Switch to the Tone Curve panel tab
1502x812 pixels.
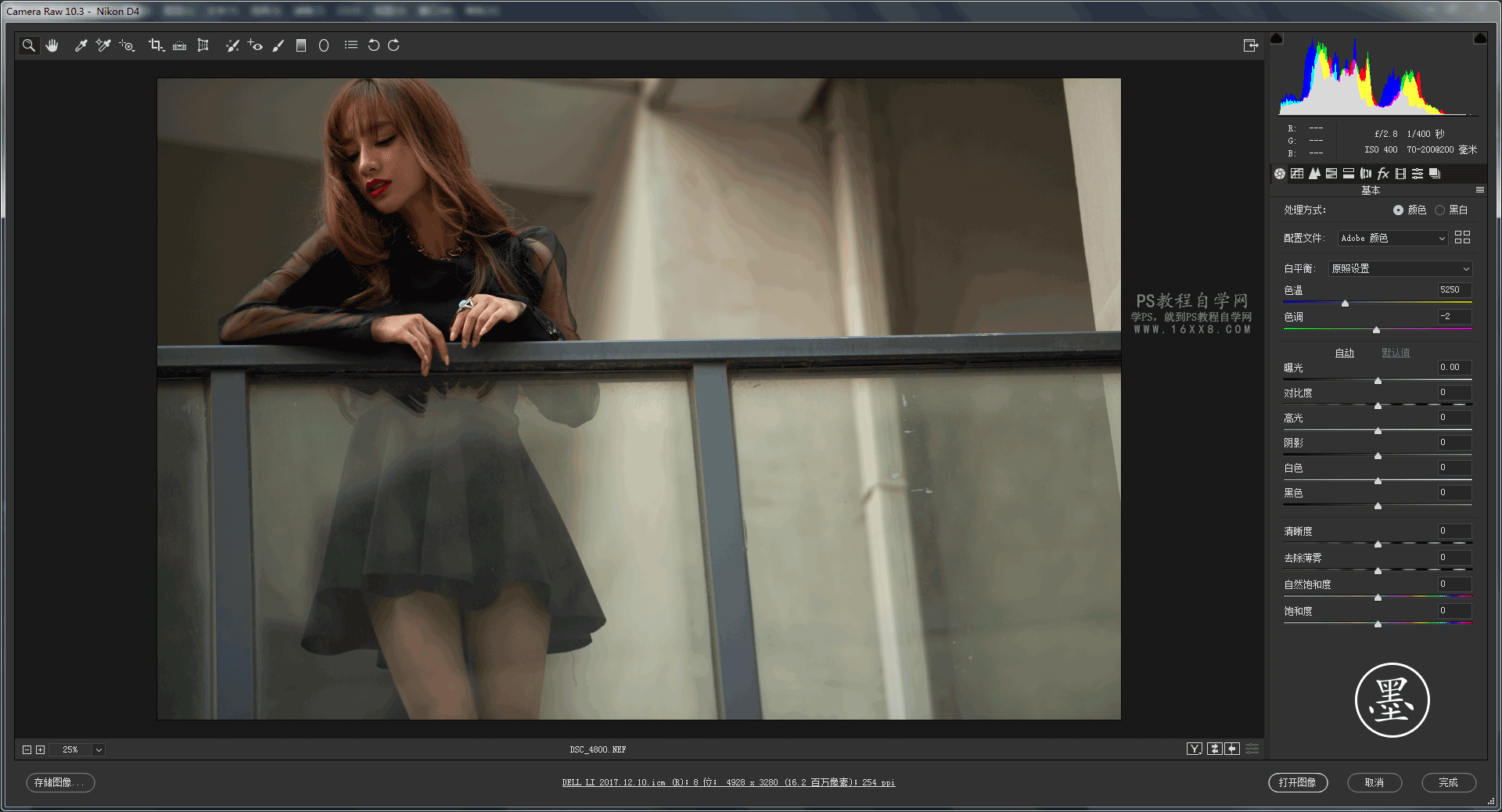1297,174
